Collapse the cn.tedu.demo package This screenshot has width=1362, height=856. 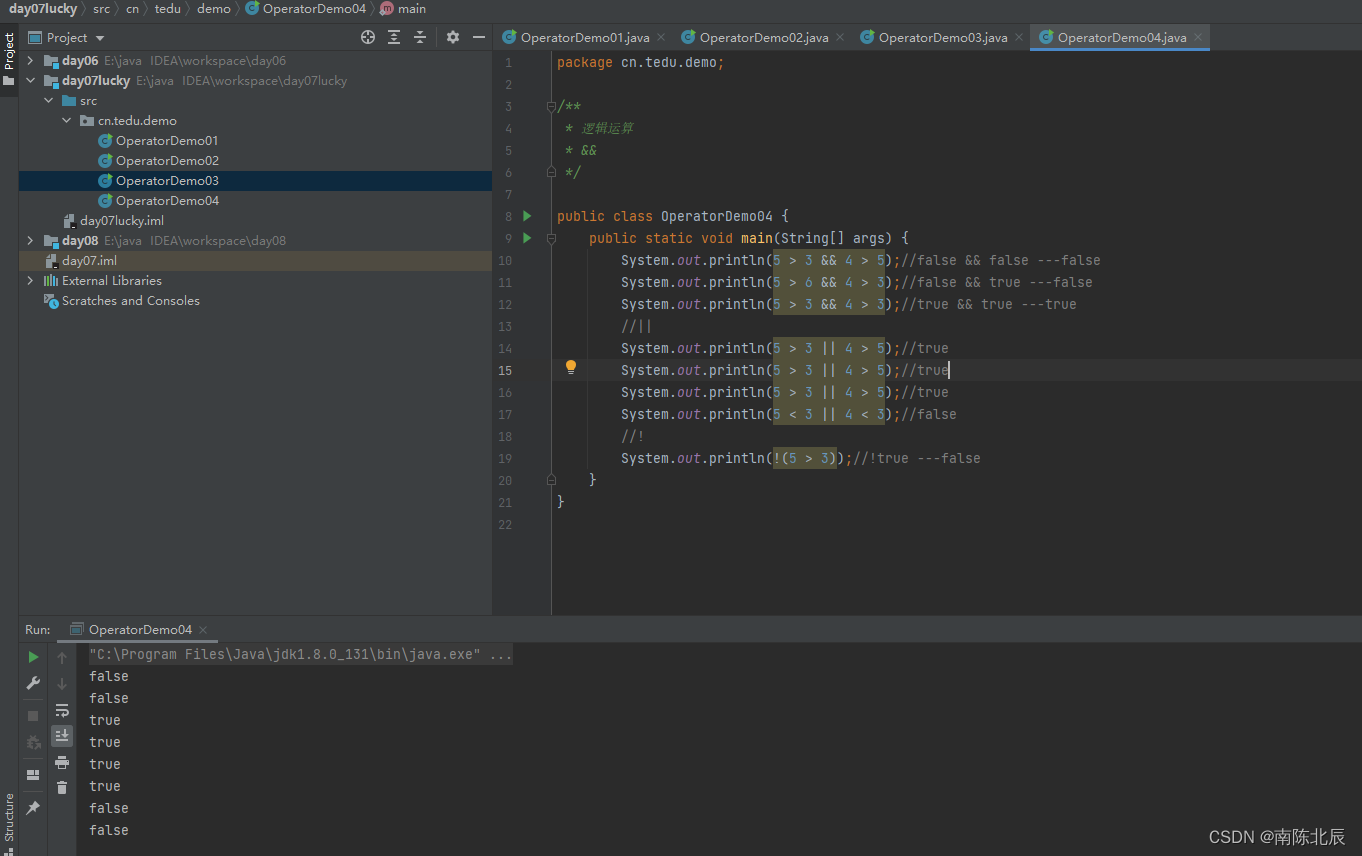click(67, 121)
